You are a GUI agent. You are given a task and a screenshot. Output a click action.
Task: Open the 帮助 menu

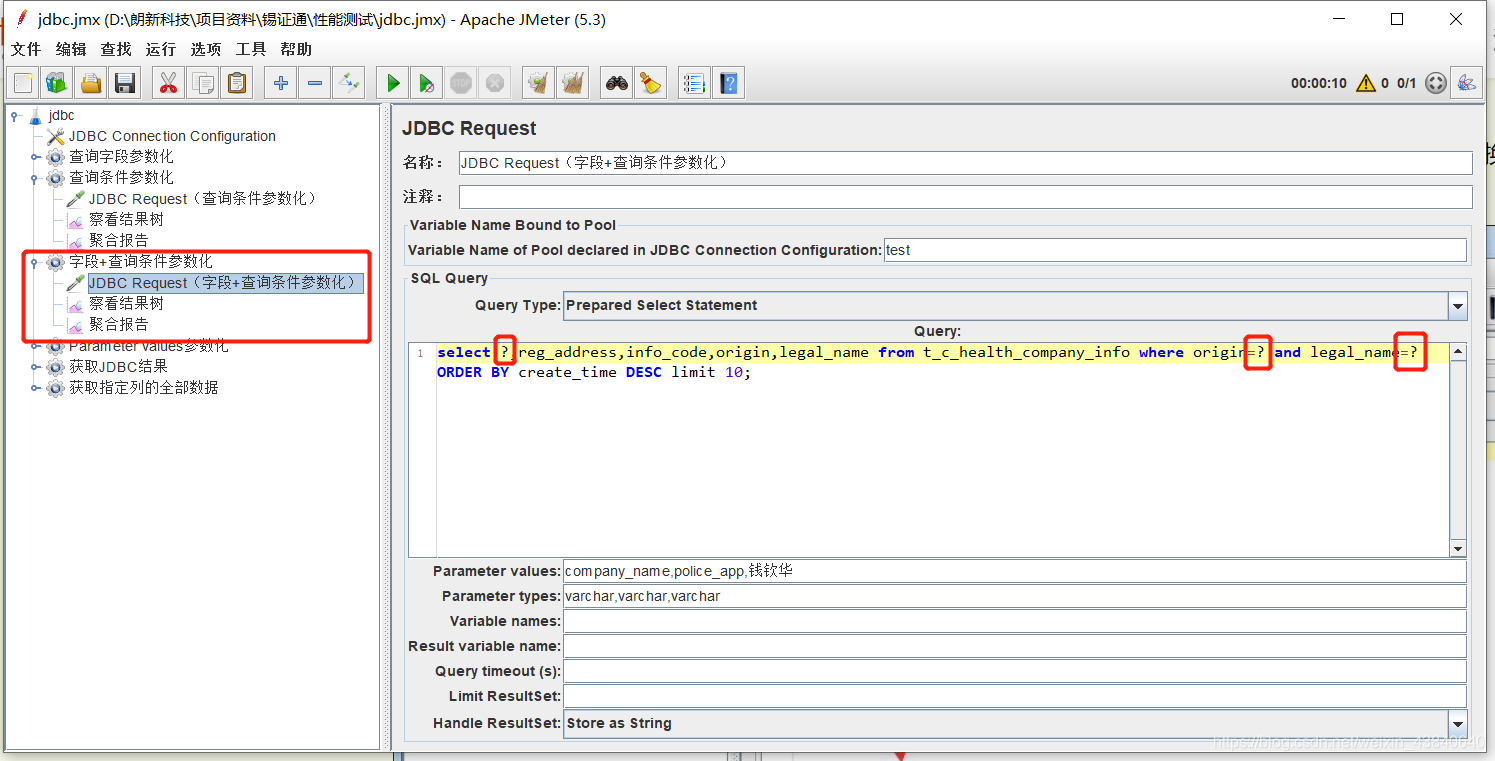point(296,49)
